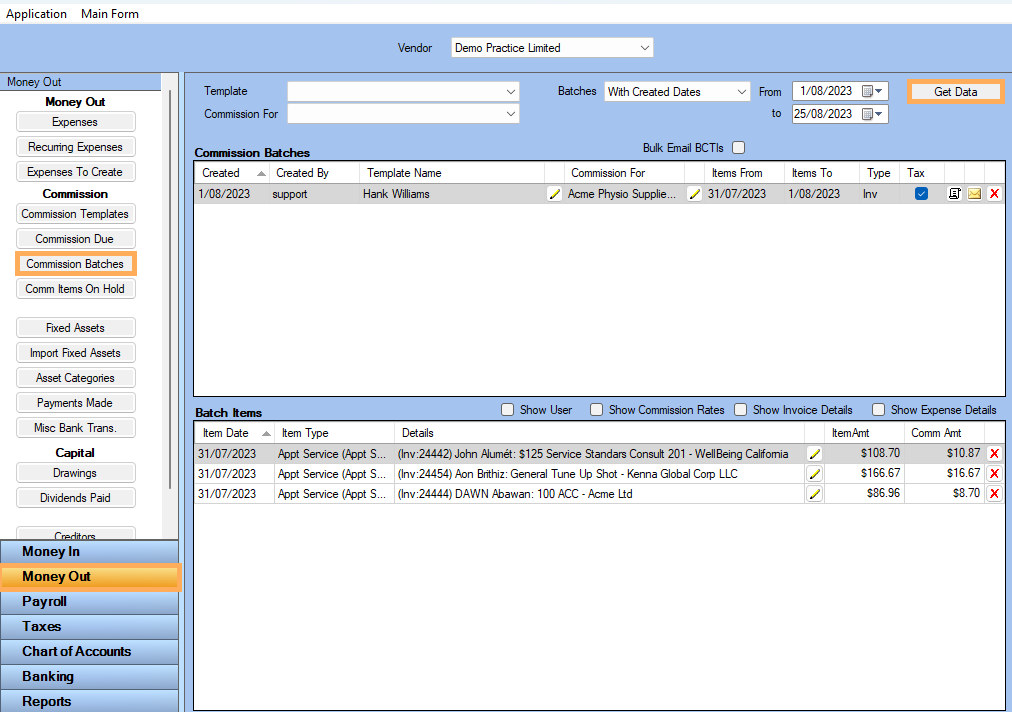Delete the Hank Williams commission batch
This screenshot has height=712, width=1012.
[x=993, y=193]
